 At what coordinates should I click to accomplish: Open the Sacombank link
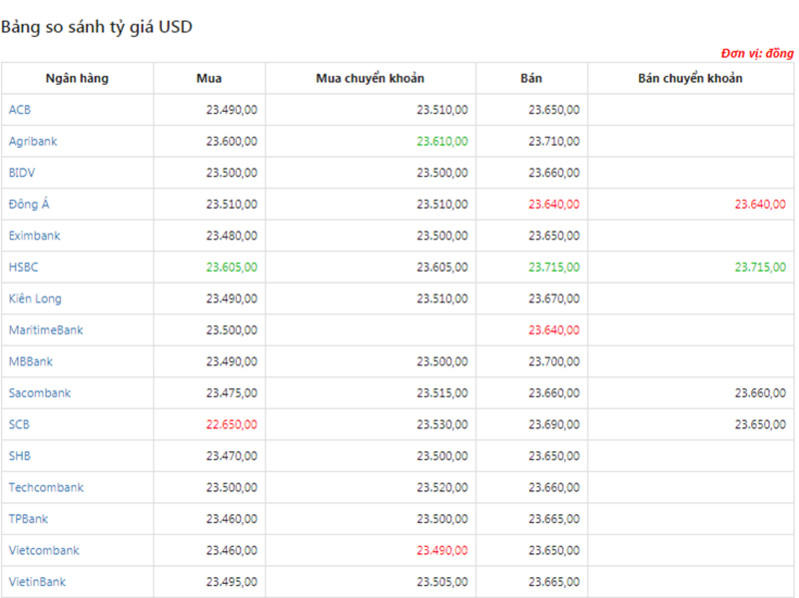pyautogui.click(x=40, y=393)
